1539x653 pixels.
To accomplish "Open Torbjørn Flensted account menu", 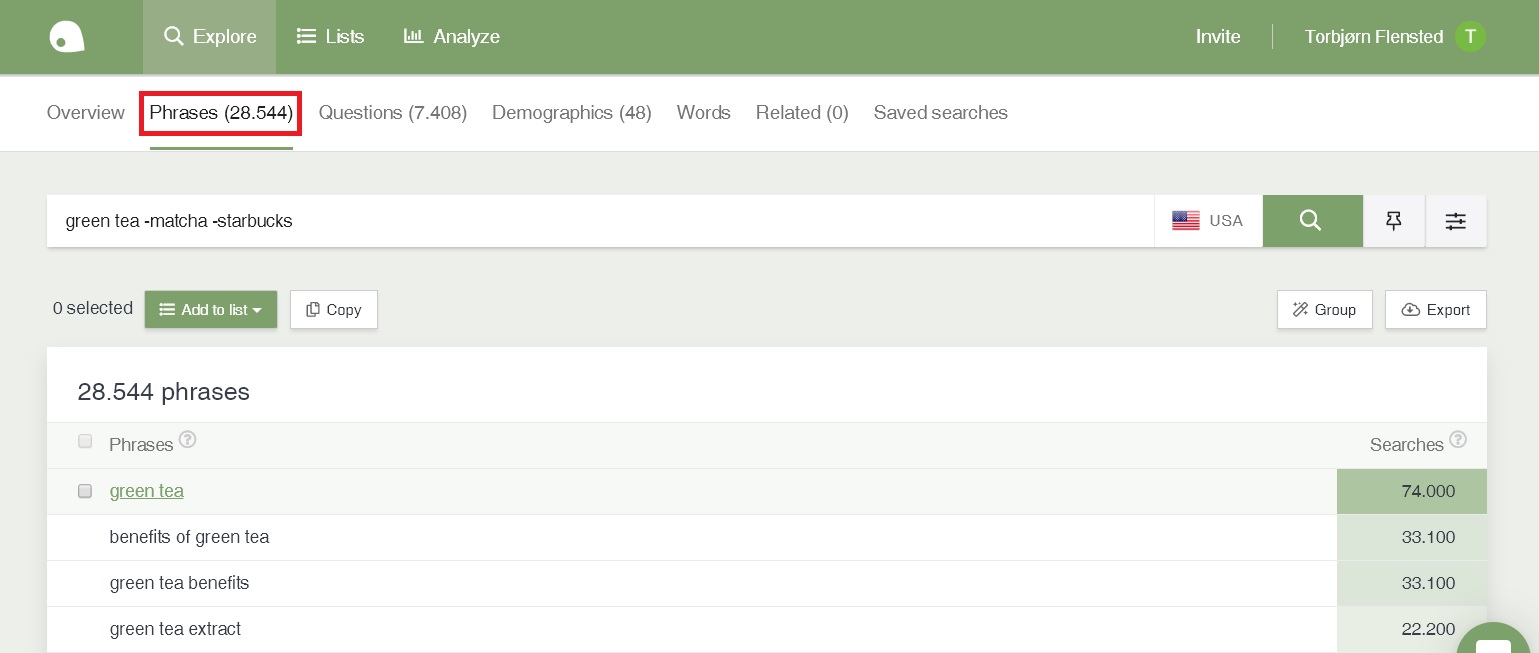I will point(1373,37).
